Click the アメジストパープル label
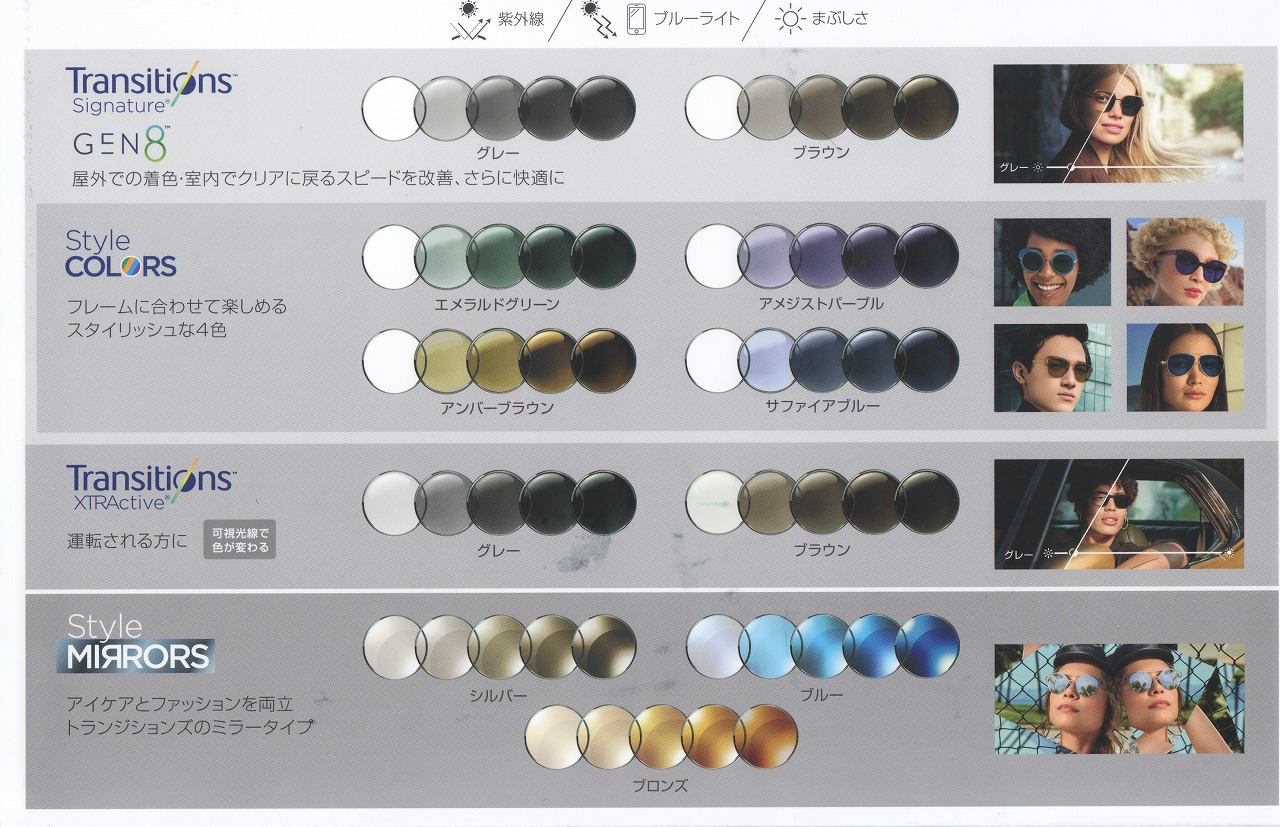Screen dimensions: 1280x827 pyautogui.click(x=821, y=303)
